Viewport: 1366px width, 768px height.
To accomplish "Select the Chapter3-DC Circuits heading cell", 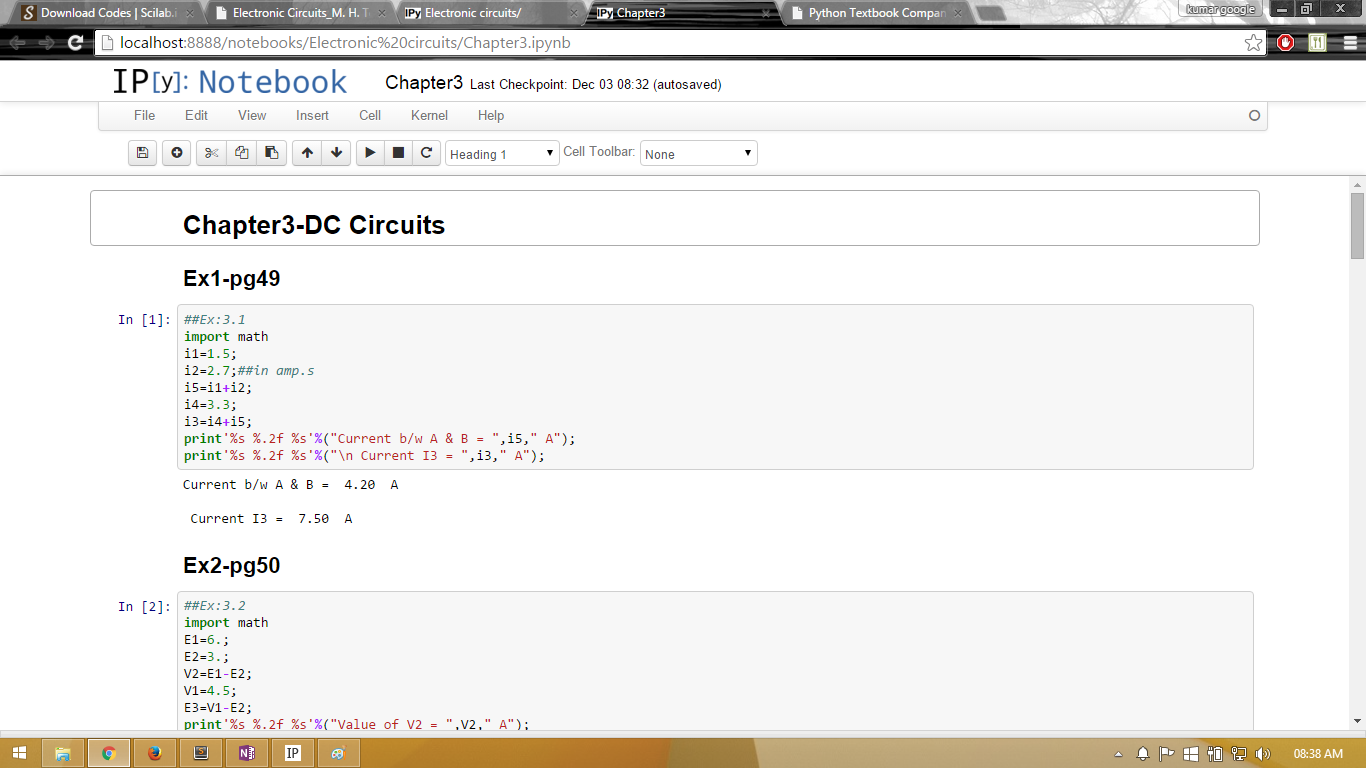I will coord(675,218).
